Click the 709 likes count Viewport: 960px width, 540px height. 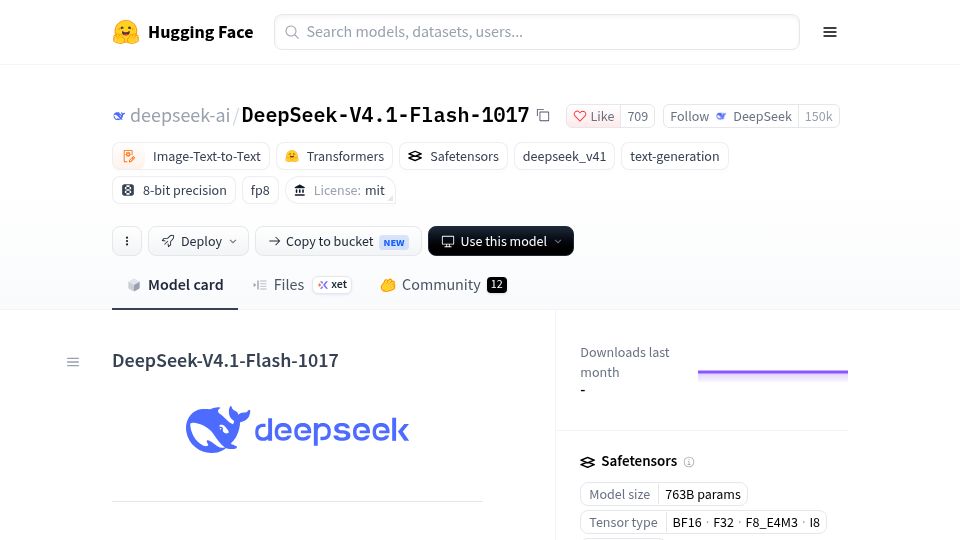(637, 116)
